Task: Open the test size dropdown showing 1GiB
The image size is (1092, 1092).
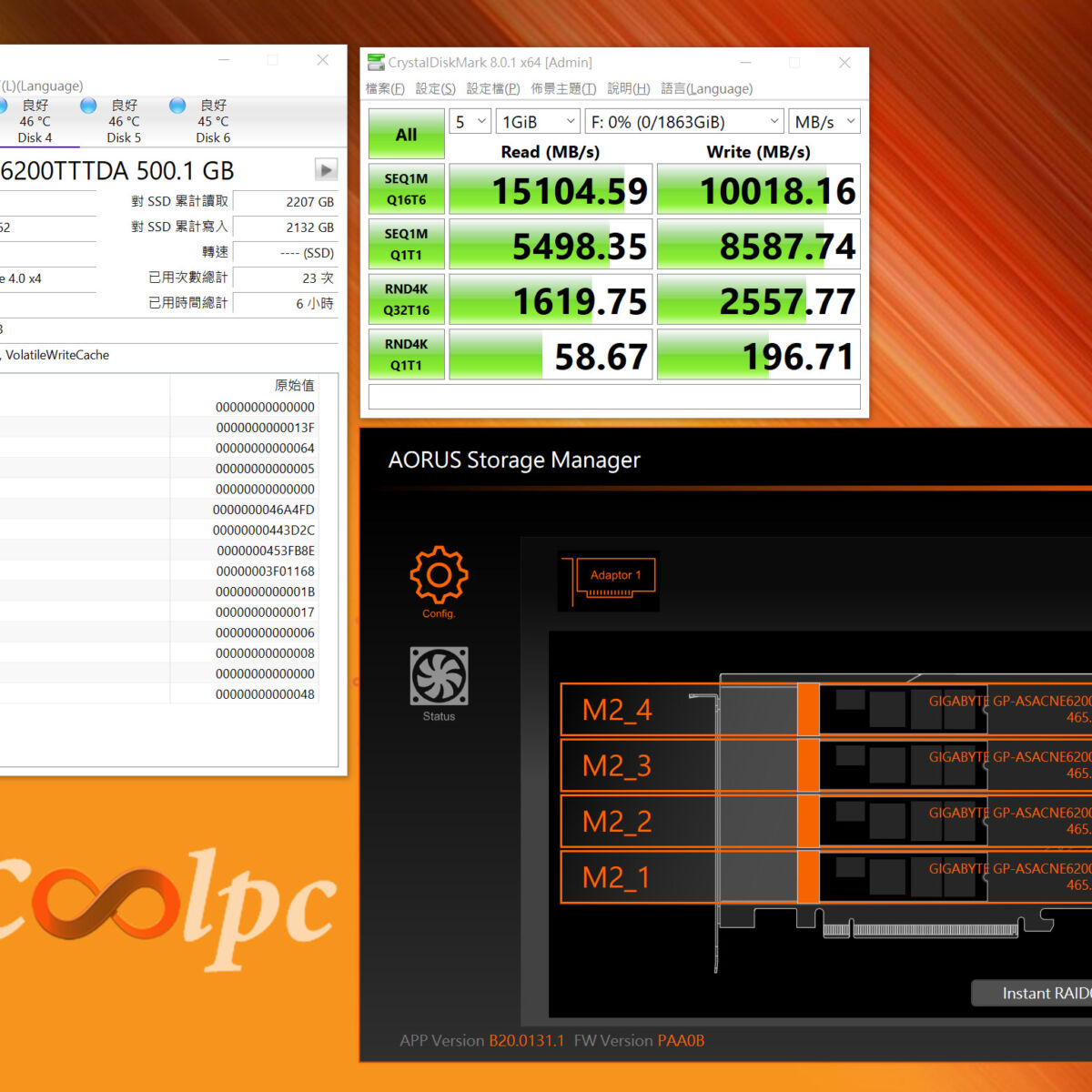Action: click(539, 122)
